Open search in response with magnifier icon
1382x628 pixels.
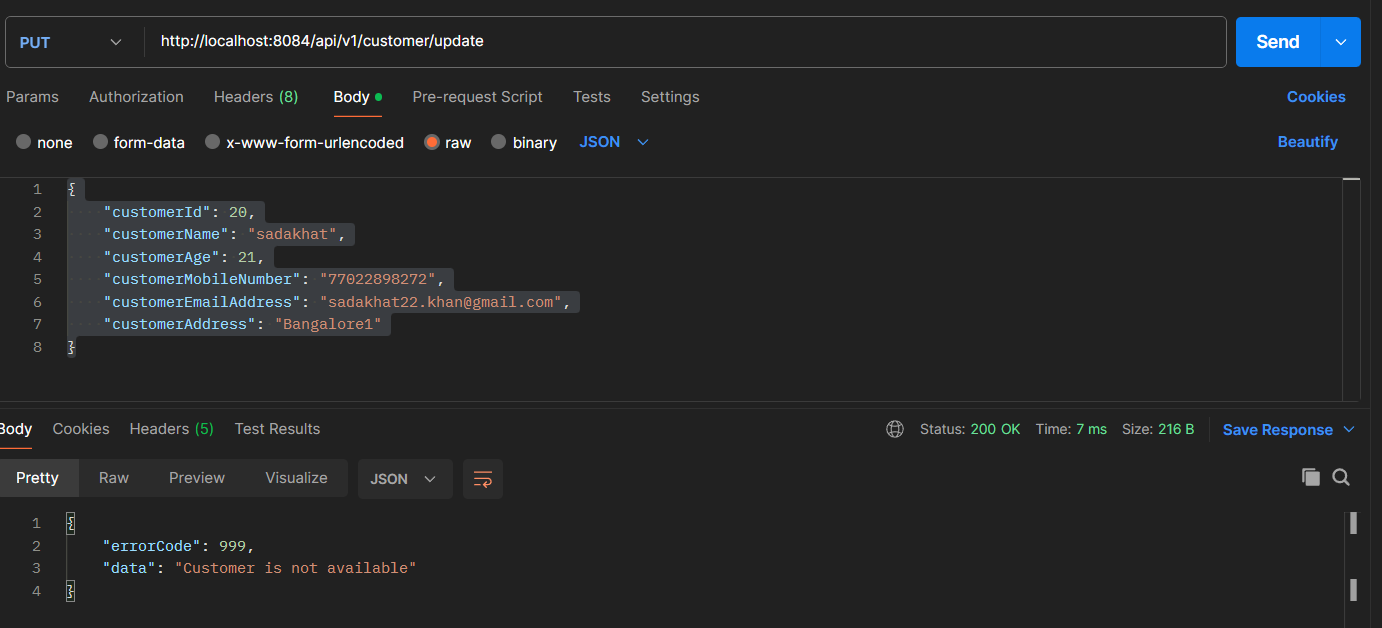(x=1341, y=477)
